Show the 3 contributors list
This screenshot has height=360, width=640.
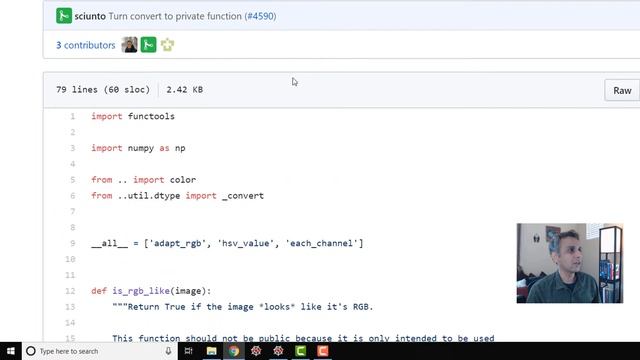[x=86, y=45]
